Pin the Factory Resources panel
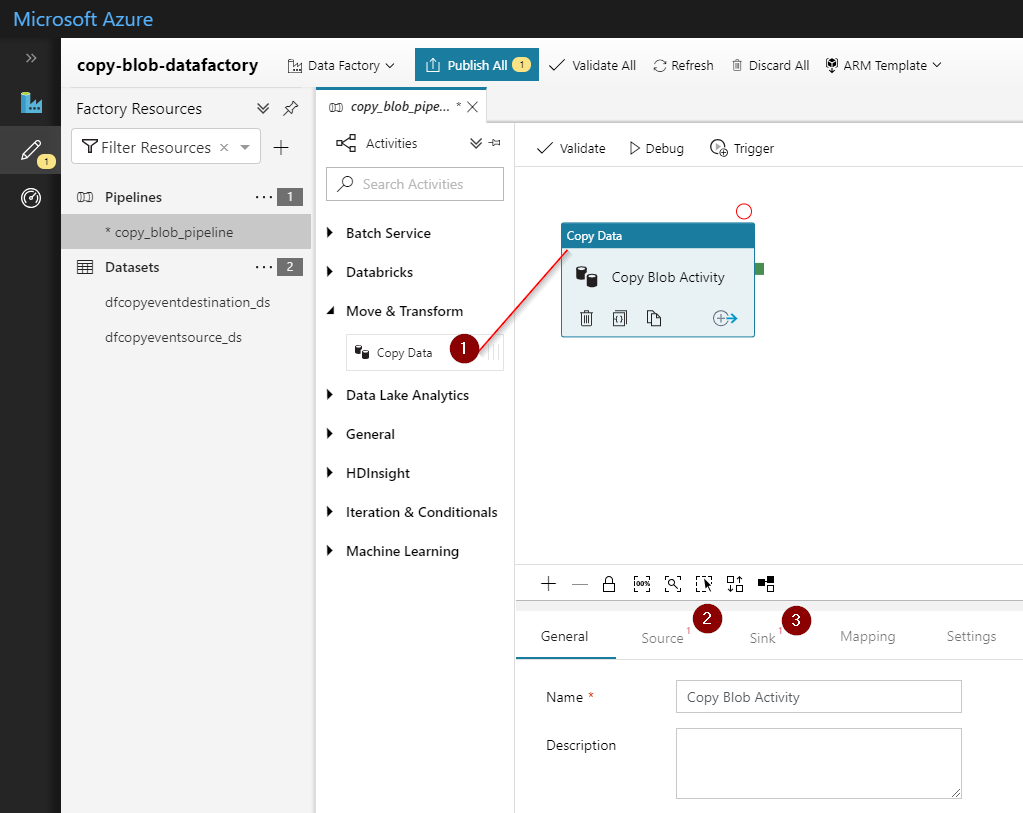This screenshot has width=1023, height=813. click(x=290, y=108)
